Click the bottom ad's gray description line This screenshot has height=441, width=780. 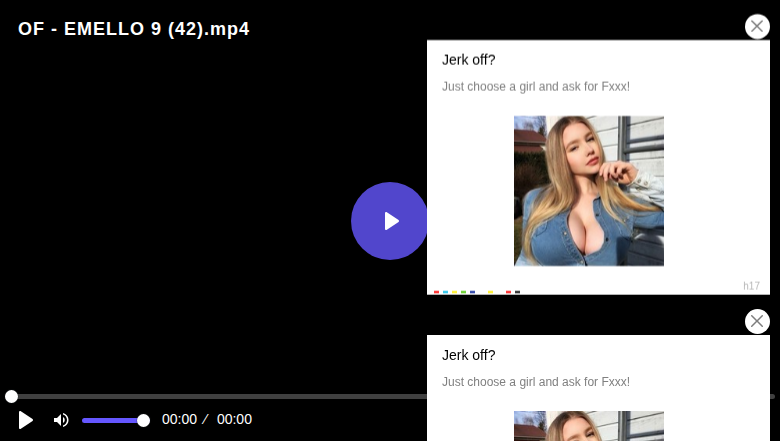536,382
